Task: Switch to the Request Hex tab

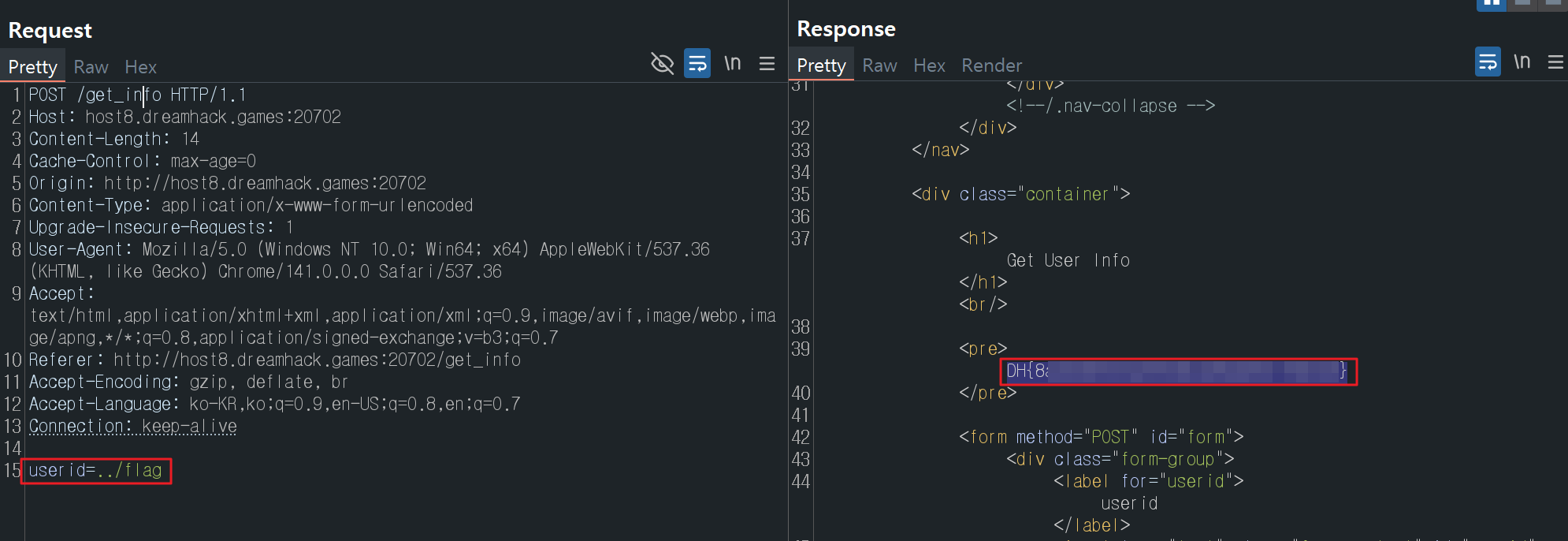Action: pyautogui.click(x=140, y=67)
